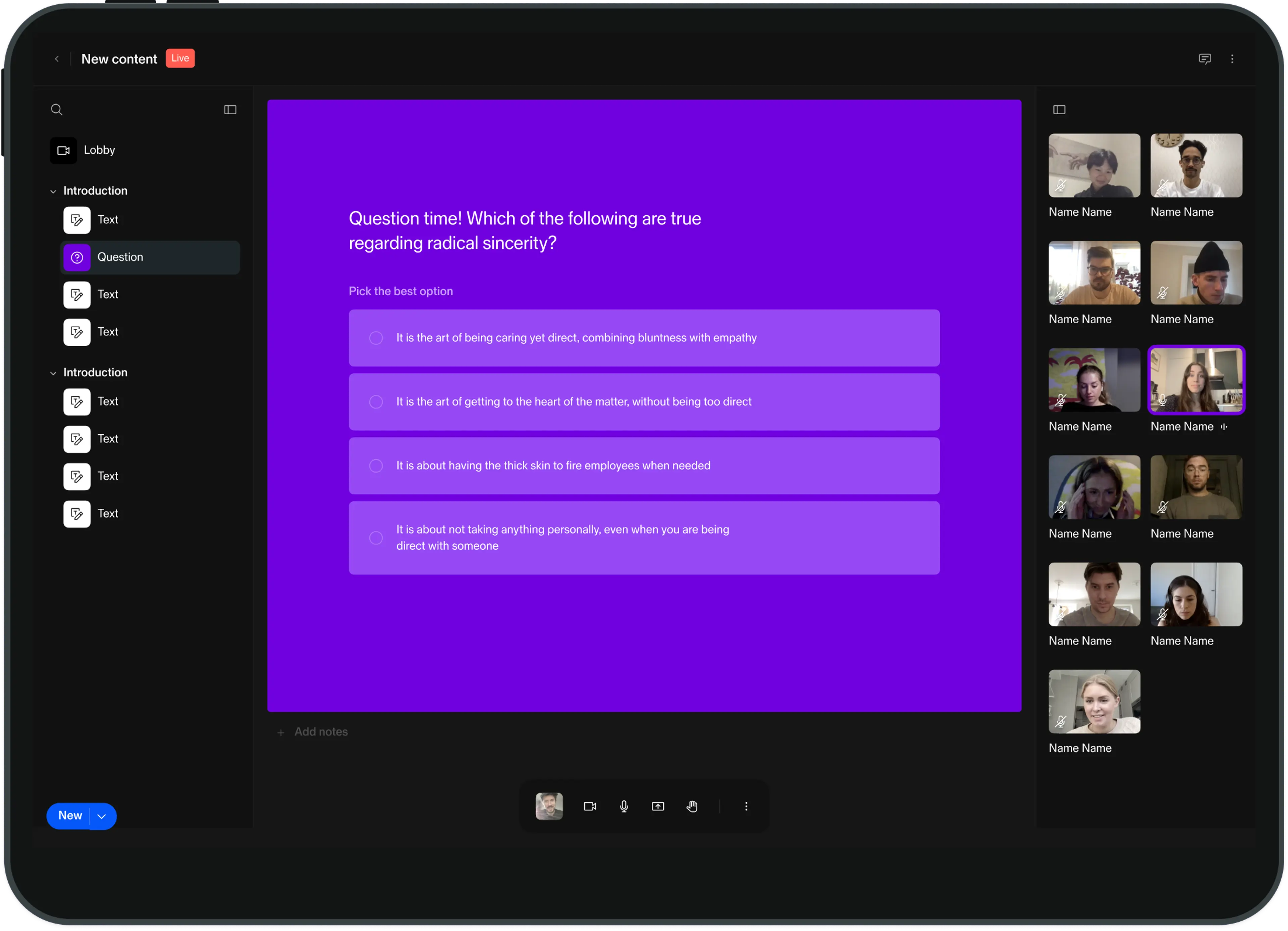Open more options in bottom toolbar

(746, 806)
